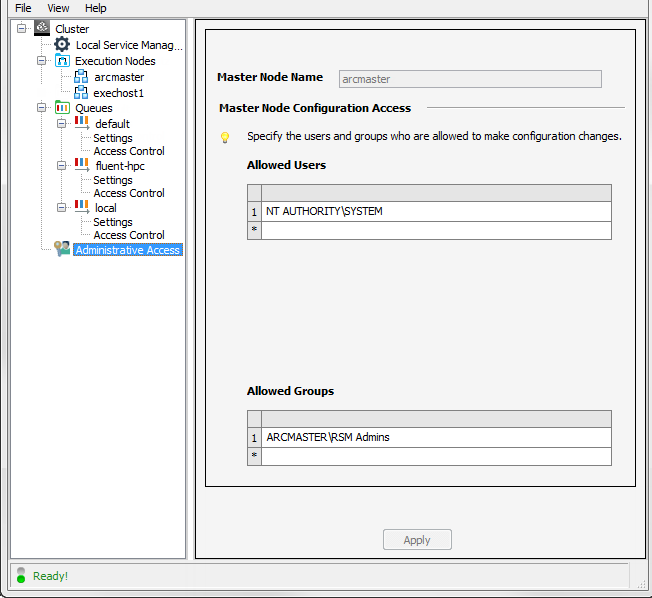Click the Local Service Manager gear icon

(x=62, y=44)
